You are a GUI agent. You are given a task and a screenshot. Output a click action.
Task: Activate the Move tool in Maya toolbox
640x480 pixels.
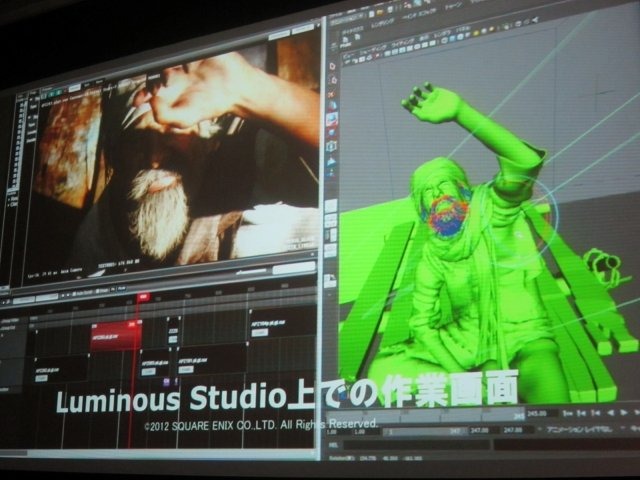point(332,106)
